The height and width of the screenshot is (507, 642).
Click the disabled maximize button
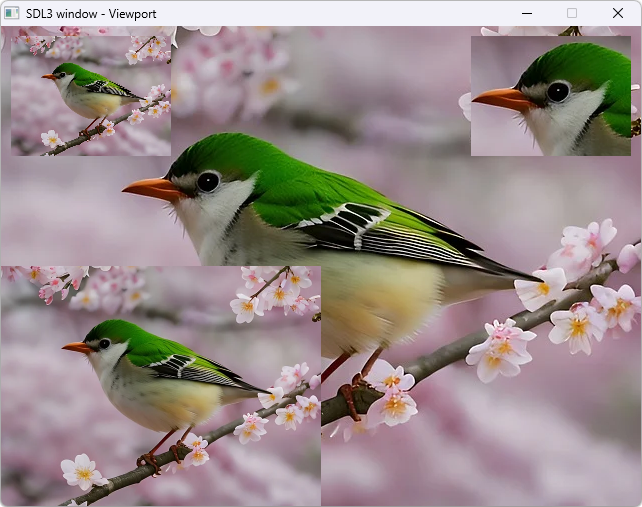572,13
